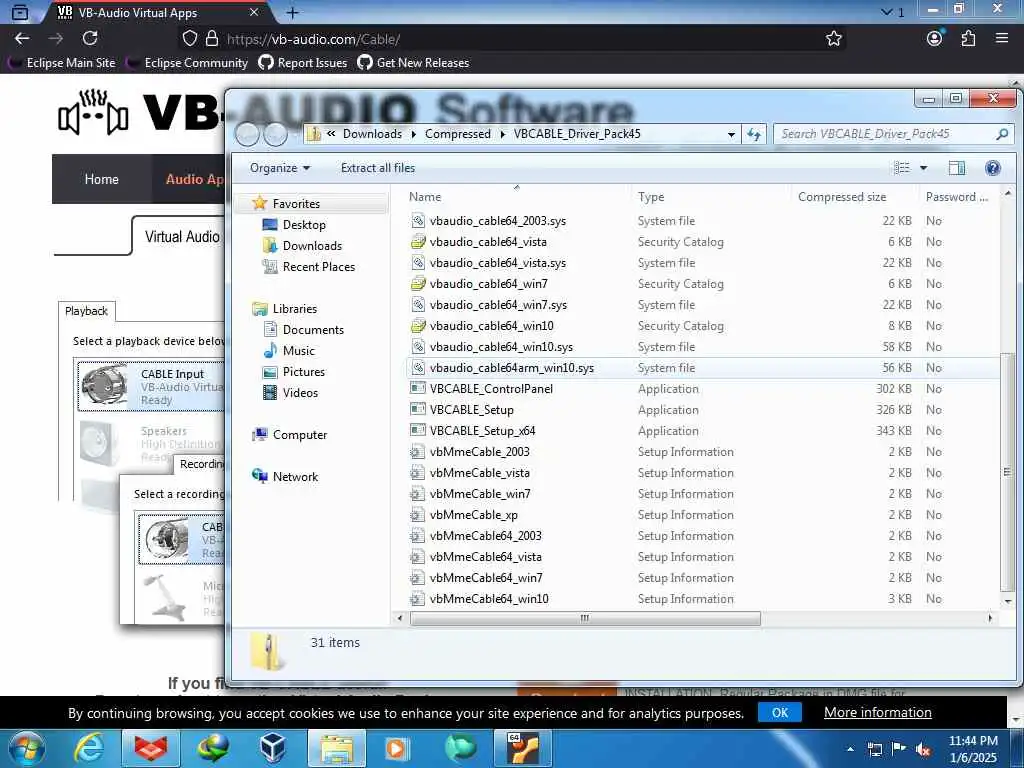Click Extract all files
The width and height of the screenshot is (1024, 768).
click(377, 168)
